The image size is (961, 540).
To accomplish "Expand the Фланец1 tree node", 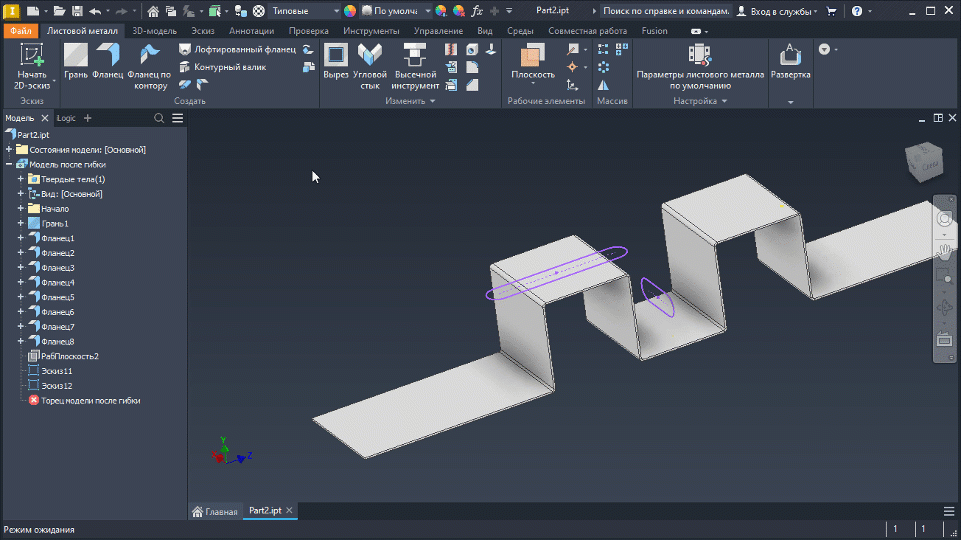I will coord(21,238).
